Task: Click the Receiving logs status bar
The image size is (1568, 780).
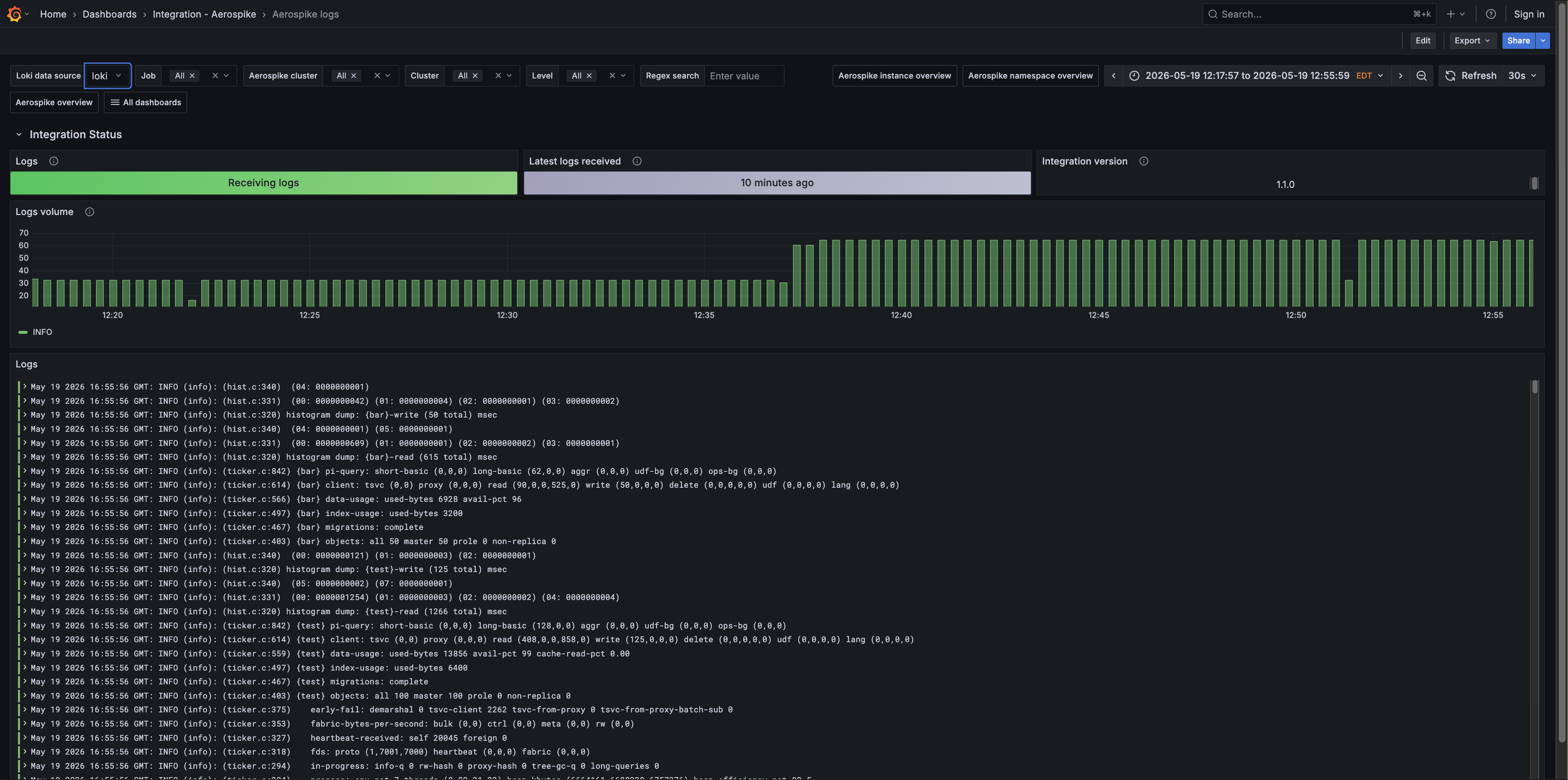Action: (263, 182)
